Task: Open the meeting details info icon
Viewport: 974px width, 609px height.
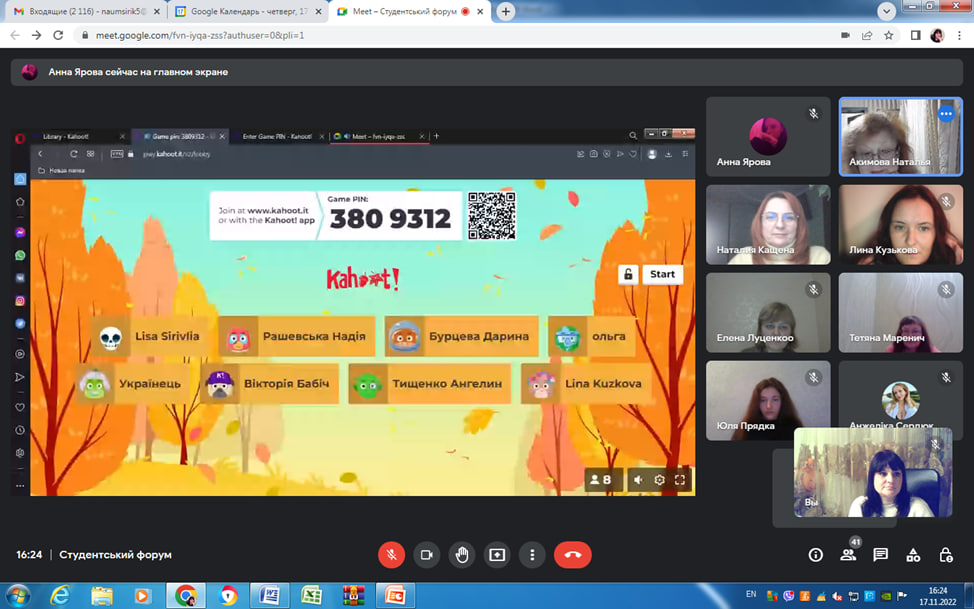Action: tap(815, 555)
